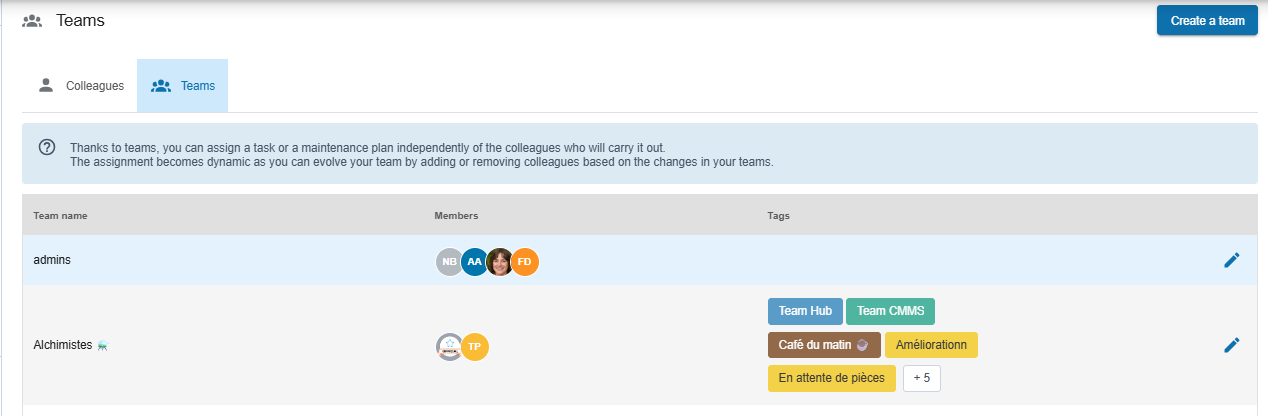Click the AA member avatar
This screenshot has width=1268, height=416.
click(474, 262)
